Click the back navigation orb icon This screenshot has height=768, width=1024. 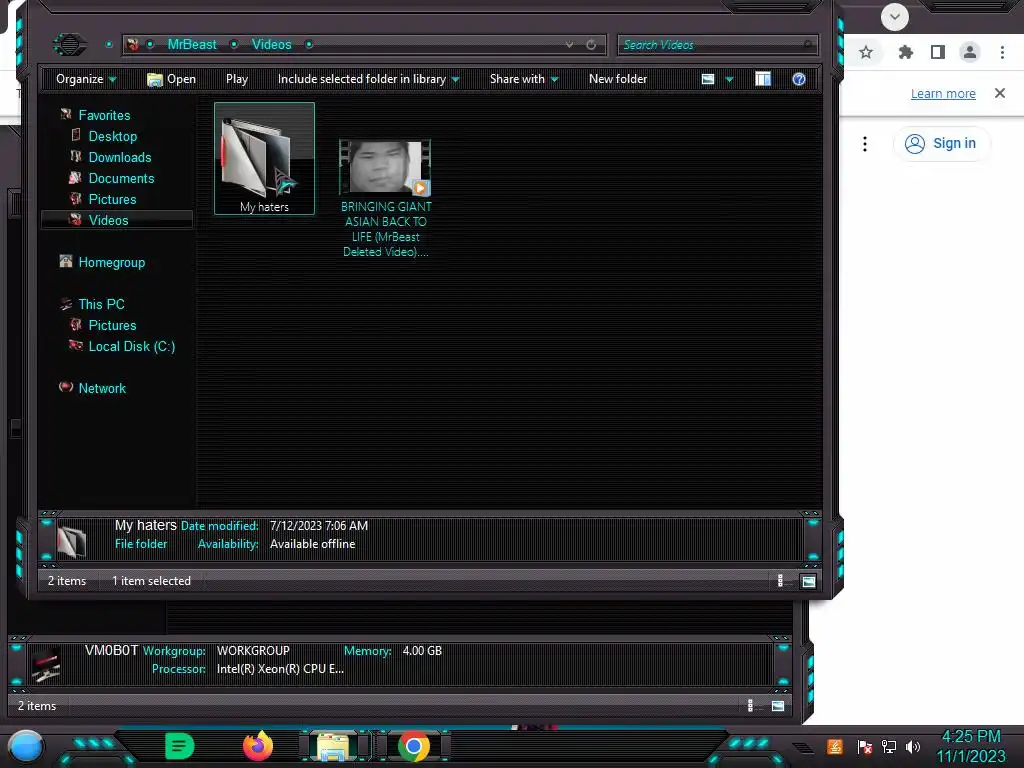tap(69, 44)
